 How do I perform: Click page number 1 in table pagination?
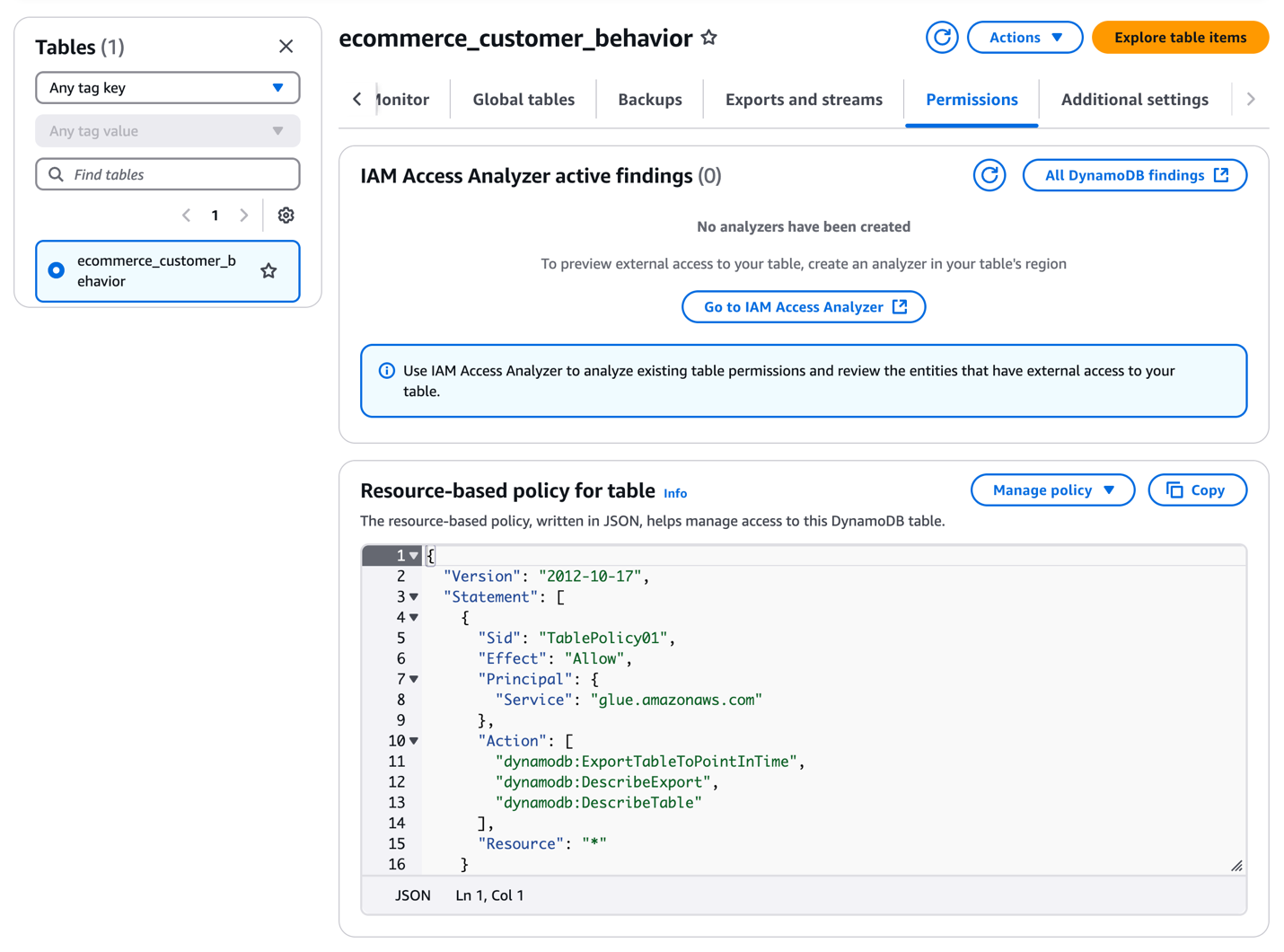[x=215, y=216]
